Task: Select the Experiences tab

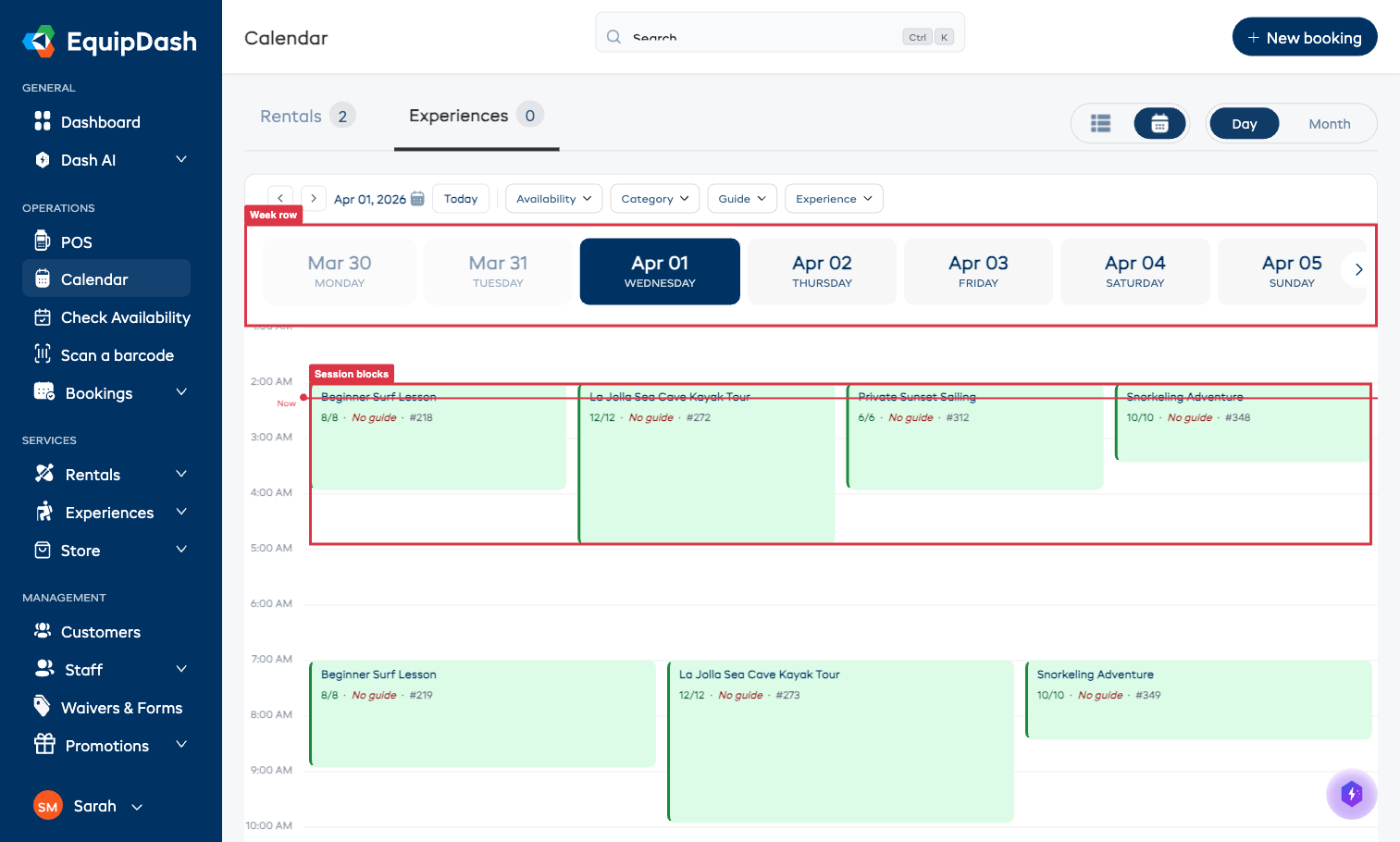Action: [458, 115]
